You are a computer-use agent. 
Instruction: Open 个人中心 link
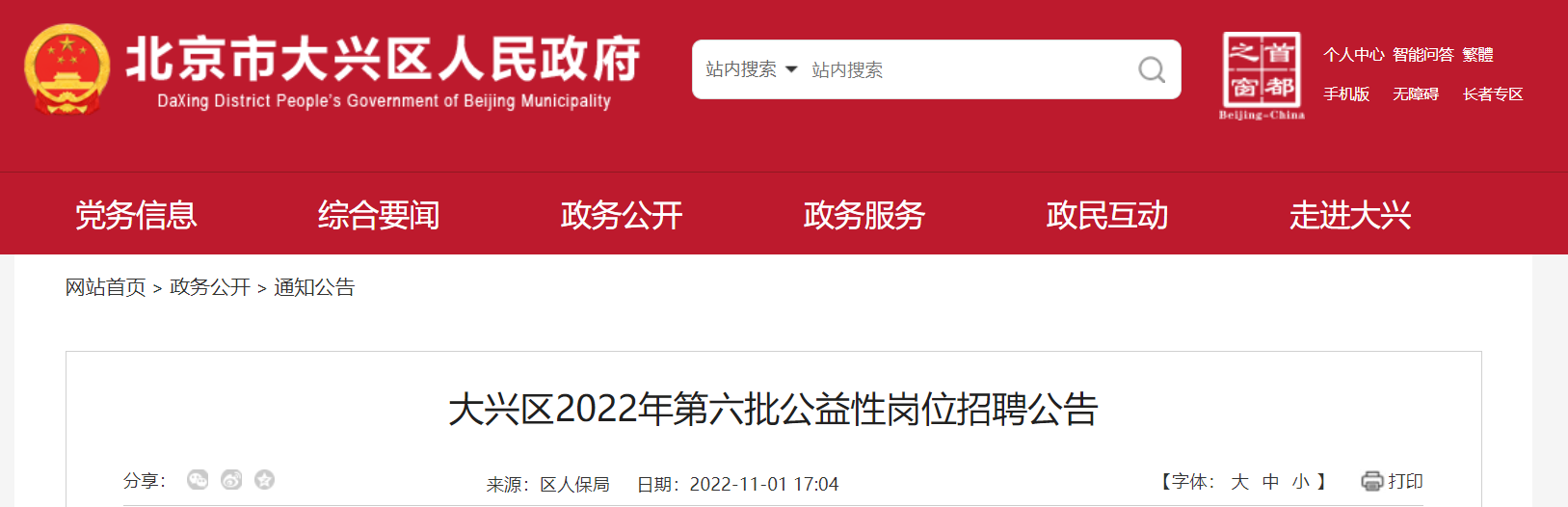[x=1353, y=55]
